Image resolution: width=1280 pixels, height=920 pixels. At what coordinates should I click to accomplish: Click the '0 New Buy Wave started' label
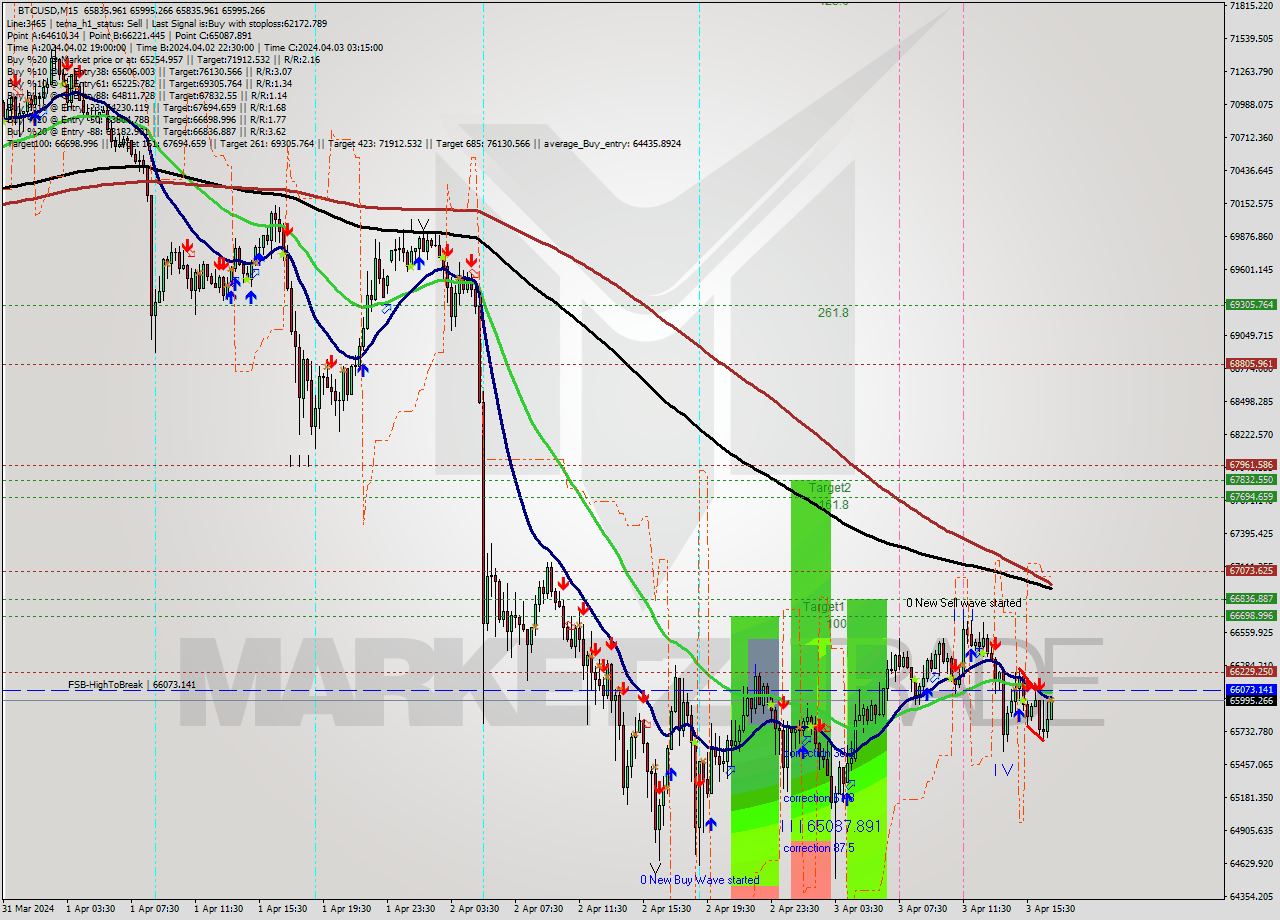(x=700, y=880)
